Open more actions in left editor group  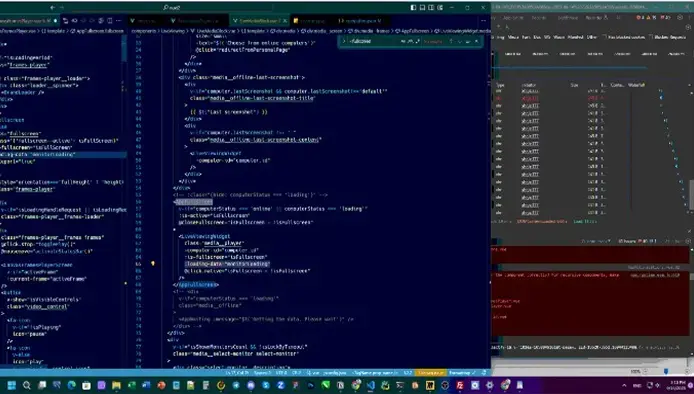pos(119,20)
